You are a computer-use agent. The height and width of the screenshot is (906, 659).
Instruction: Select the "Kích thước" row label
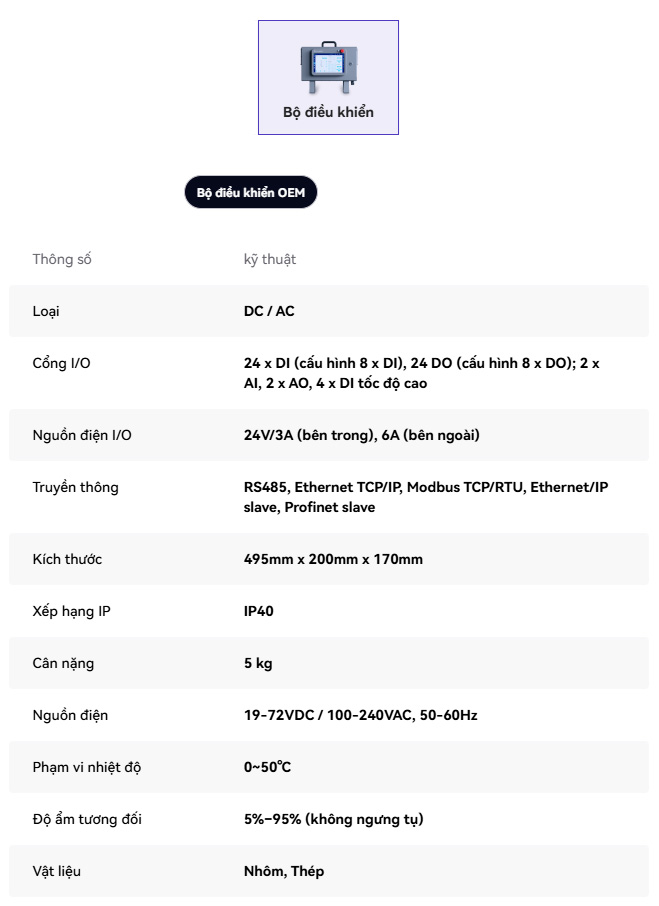tap(67, 559)
